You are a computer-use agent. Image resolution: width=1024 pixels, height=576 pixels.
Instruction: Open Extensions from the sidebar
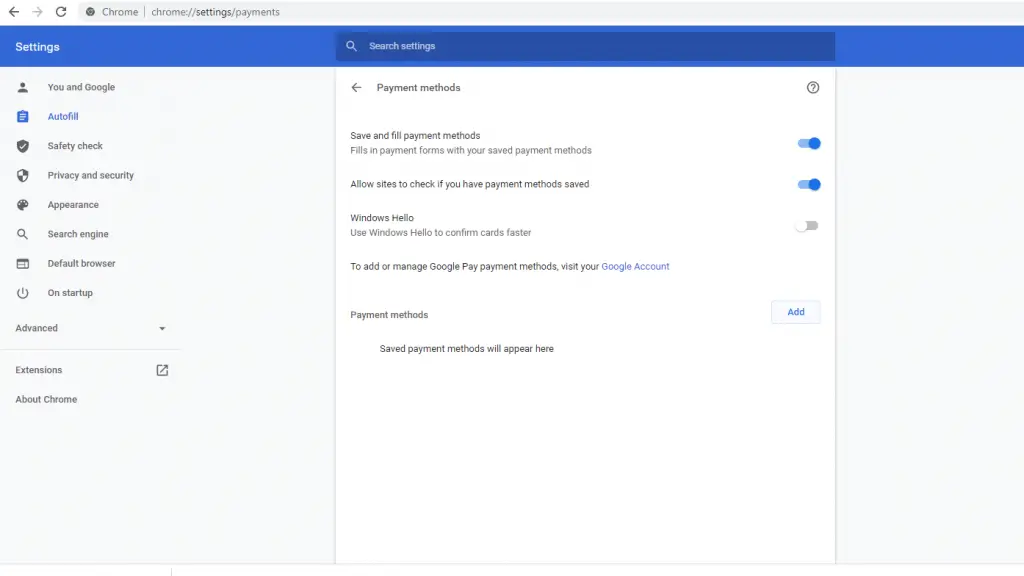click(39, 370)
